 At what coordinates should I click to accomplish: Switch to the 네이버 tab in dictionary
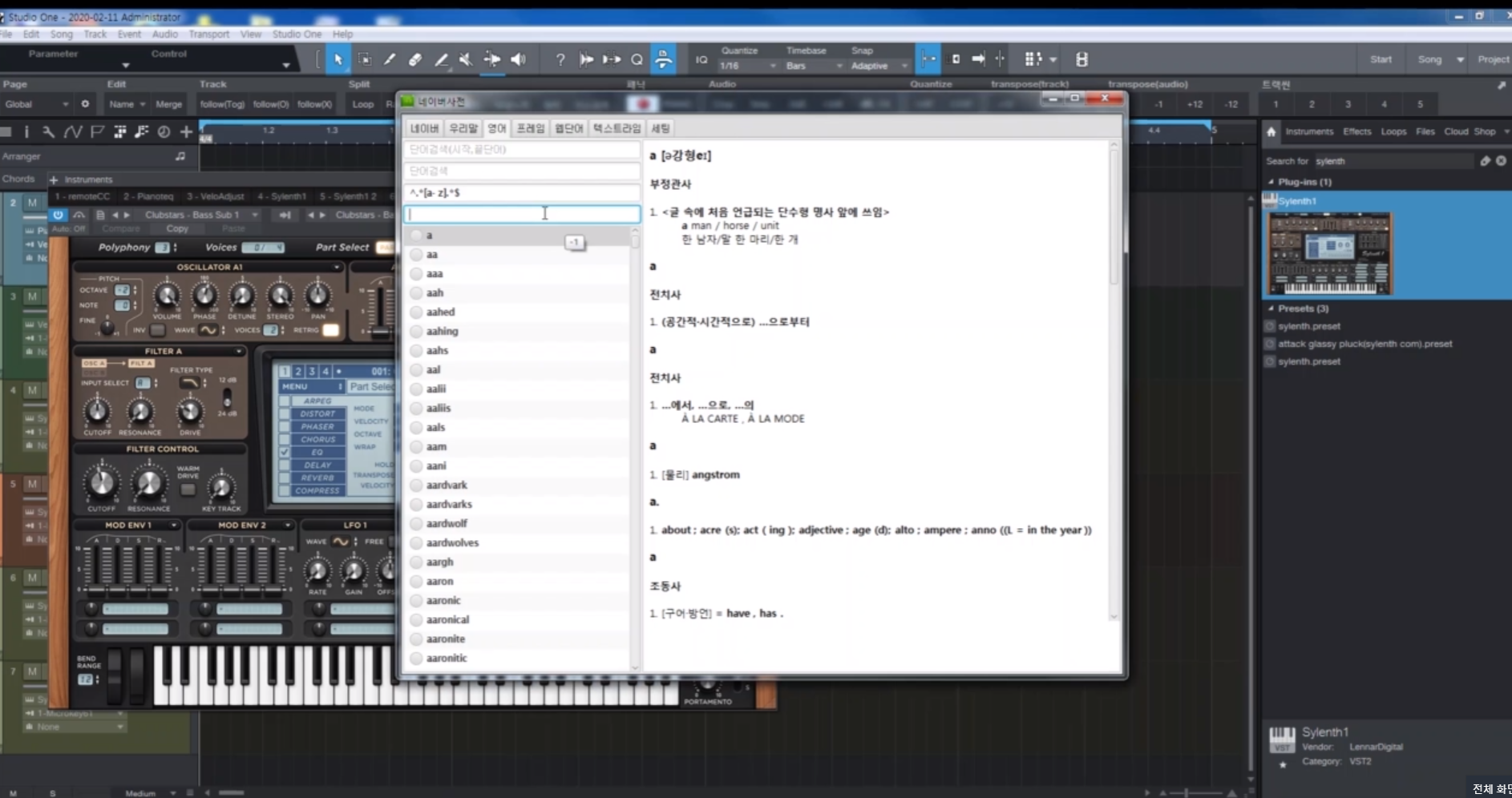pos(424,128)
